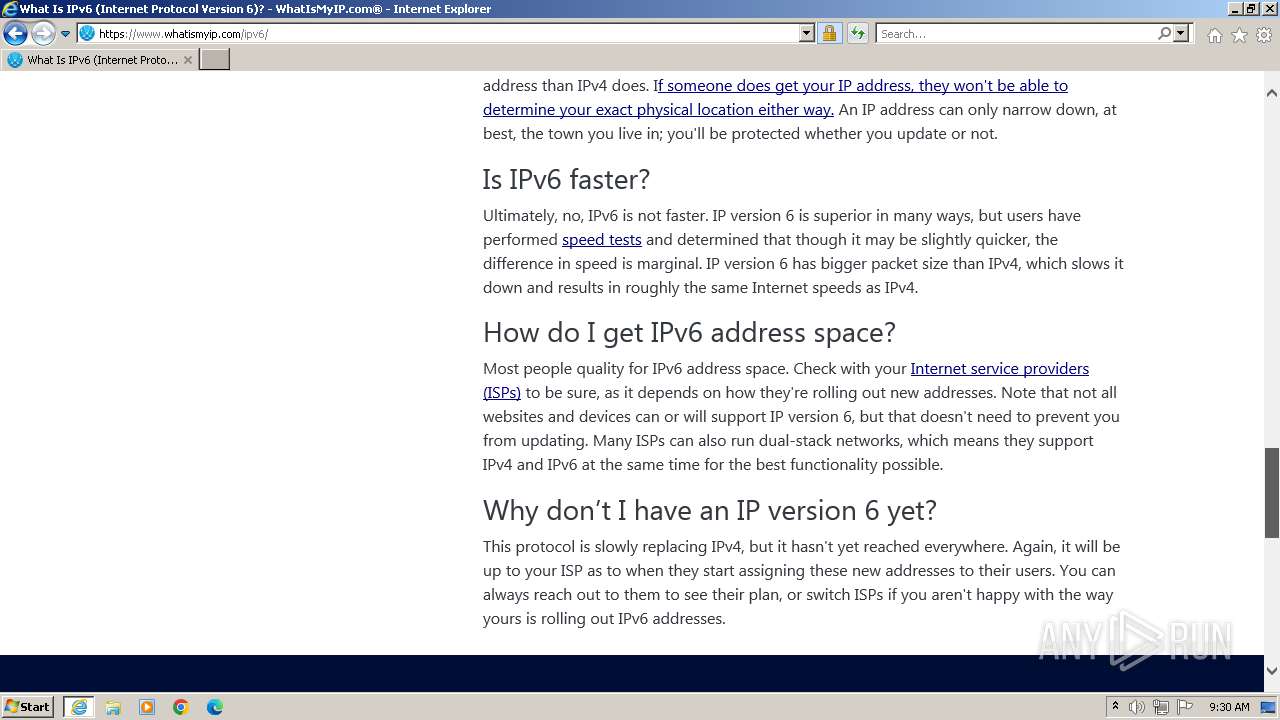Go forward using the Forward arrow
This screenshot has width=1280, height=720.
tap(43, 33)
